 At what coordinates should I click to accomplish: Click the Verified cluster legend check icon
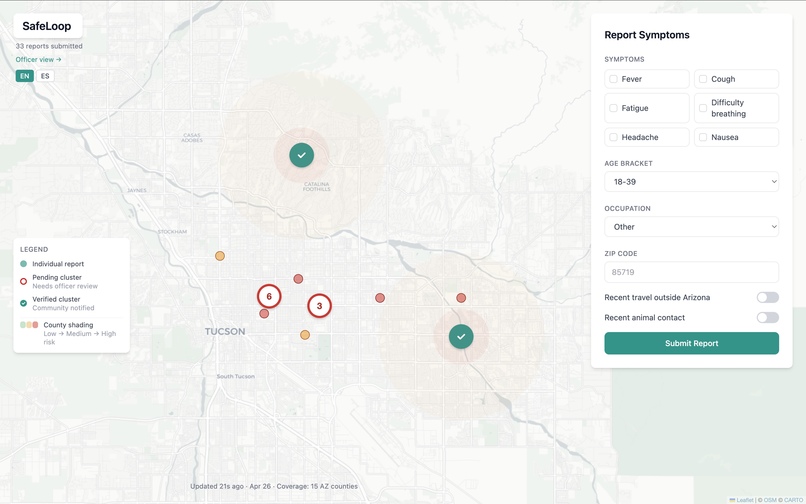23,303
